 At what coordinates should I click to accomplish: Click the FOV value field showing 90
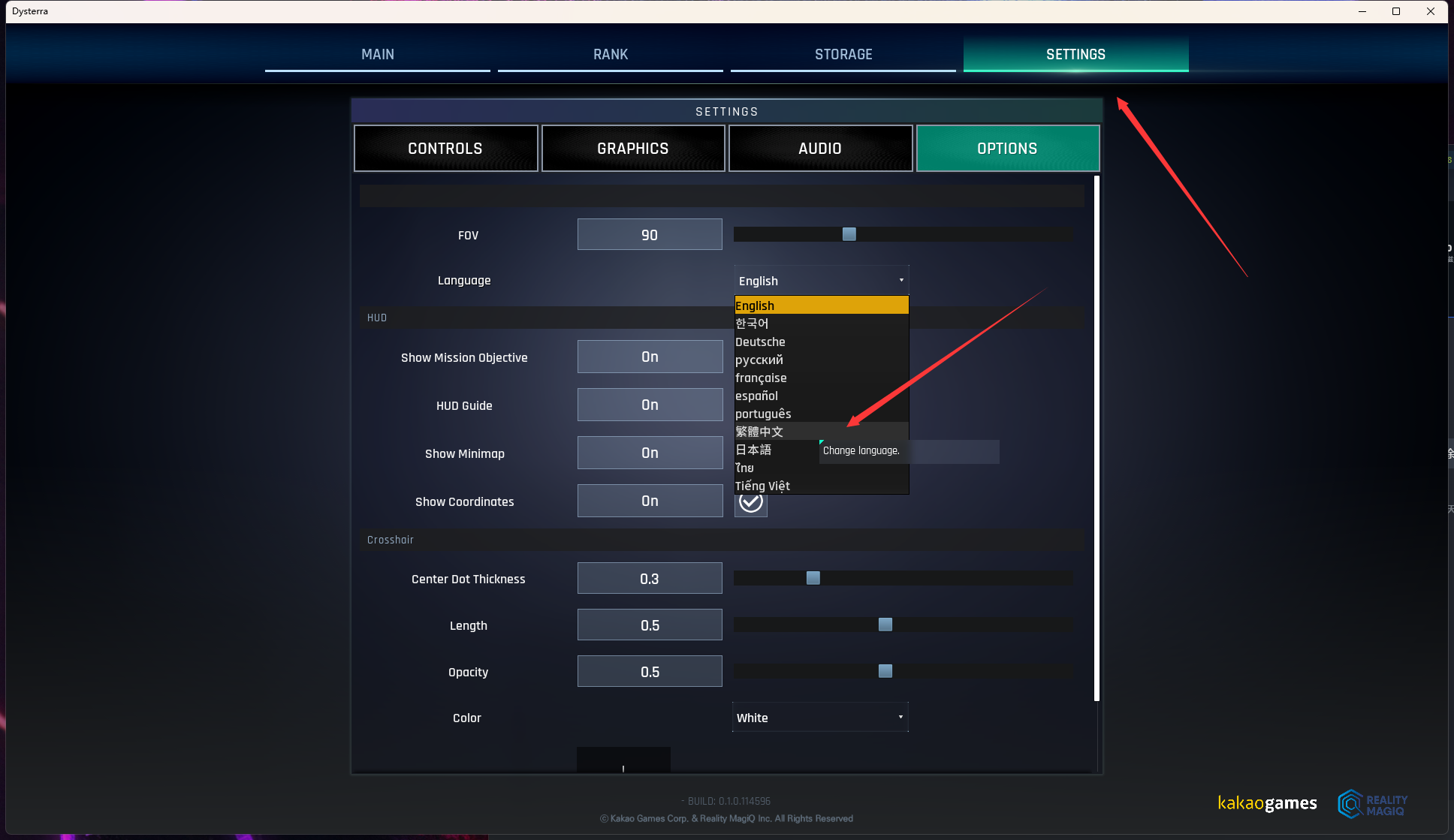coord(650,235)
